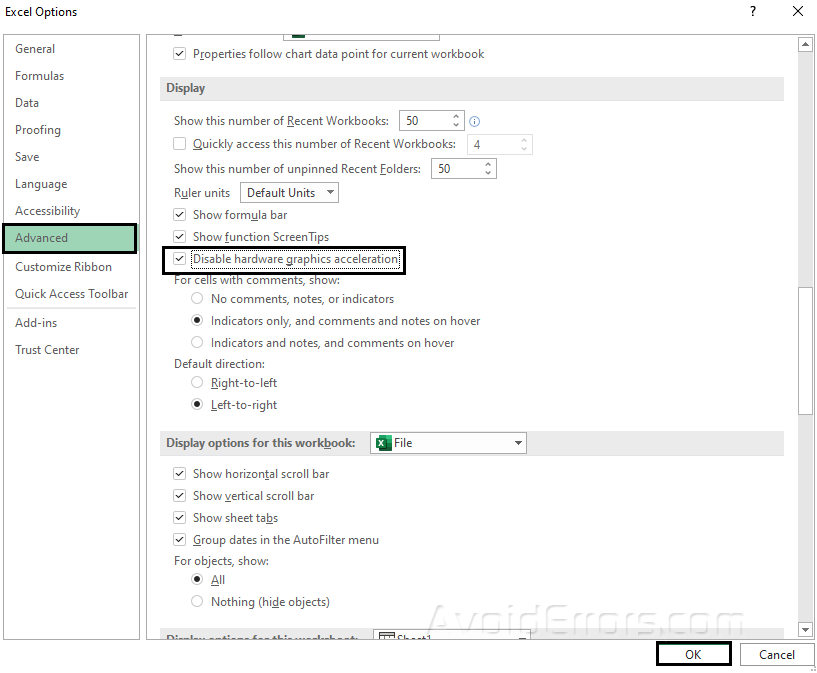Click the Excel file icon in workbook dropdown
Screen dimensions: 817x673
382,443
